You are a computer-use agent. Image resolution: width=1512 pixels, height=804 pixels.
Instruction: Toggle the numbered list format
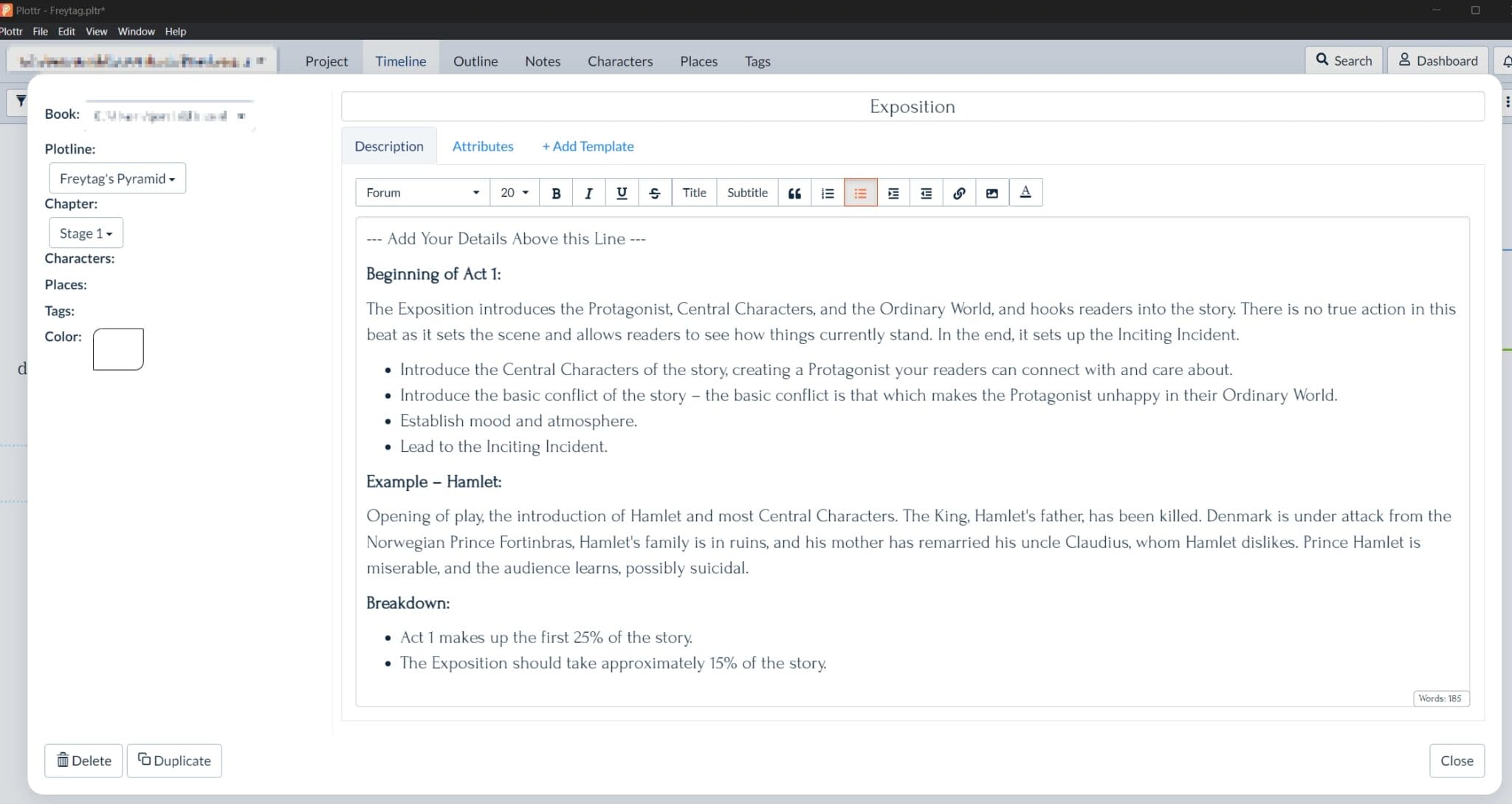click(828, 193)
